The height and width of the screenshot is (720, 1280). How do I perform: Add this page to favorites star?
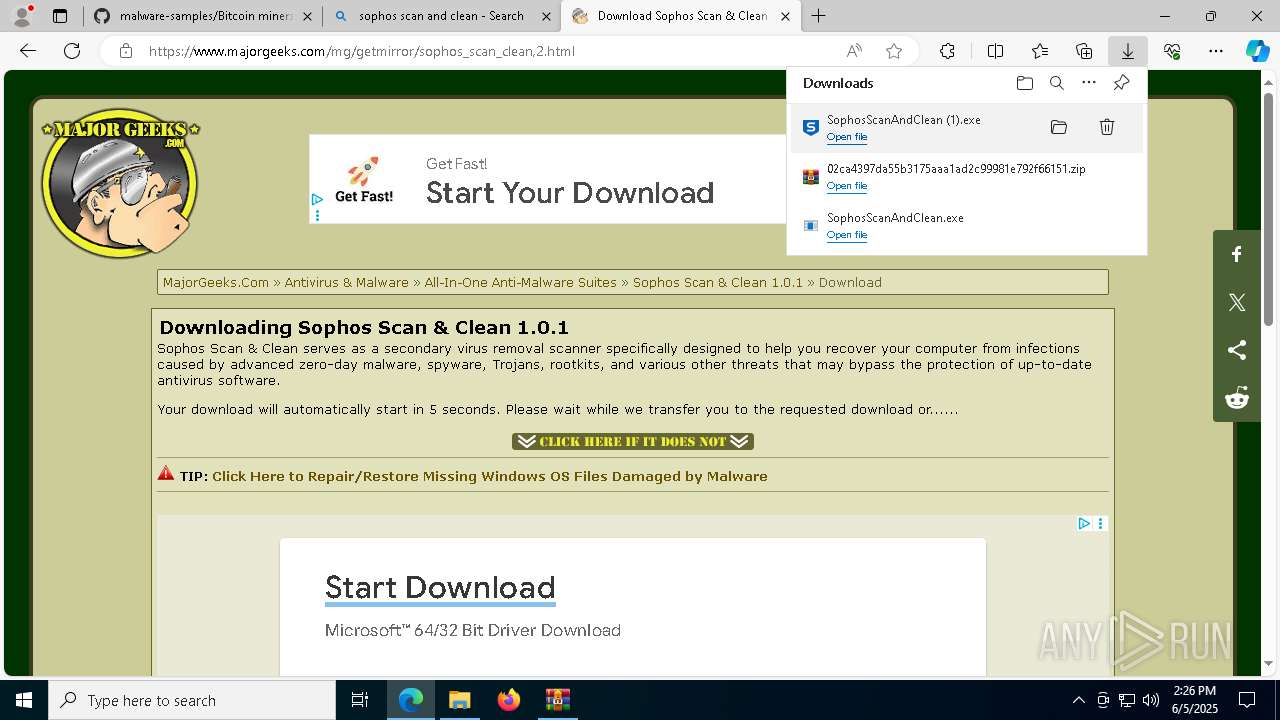pyautogui.click(x=894, y=51)
